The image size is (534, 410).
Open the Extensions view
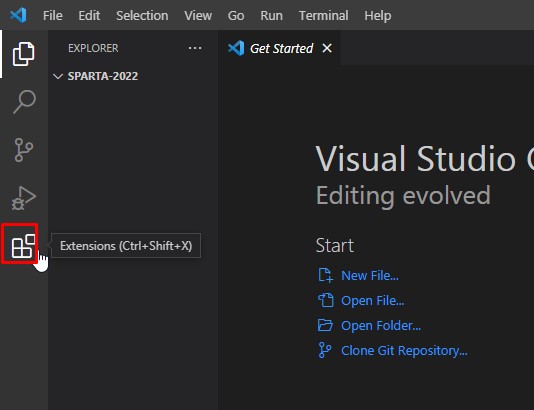tap(23, 246)
